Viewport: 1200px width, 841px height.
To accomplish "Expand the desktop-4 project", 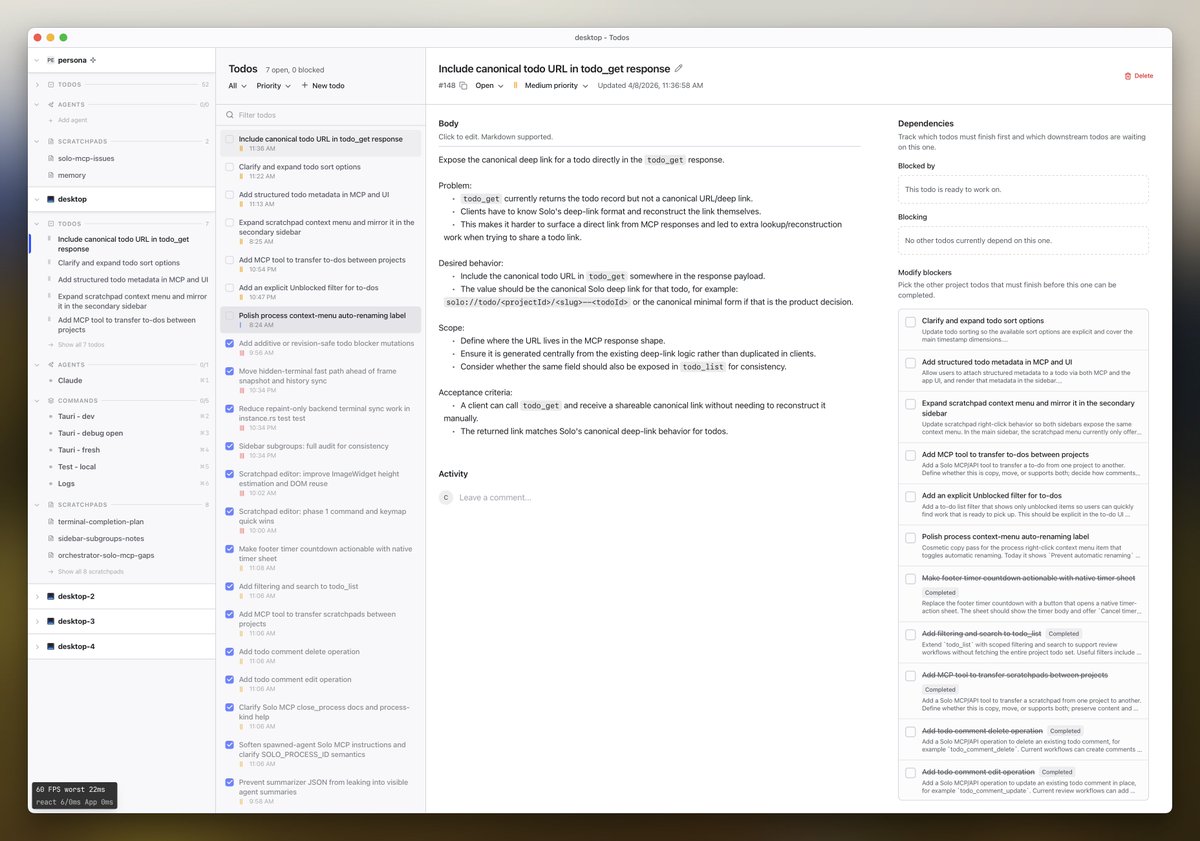I will point(37,646).
